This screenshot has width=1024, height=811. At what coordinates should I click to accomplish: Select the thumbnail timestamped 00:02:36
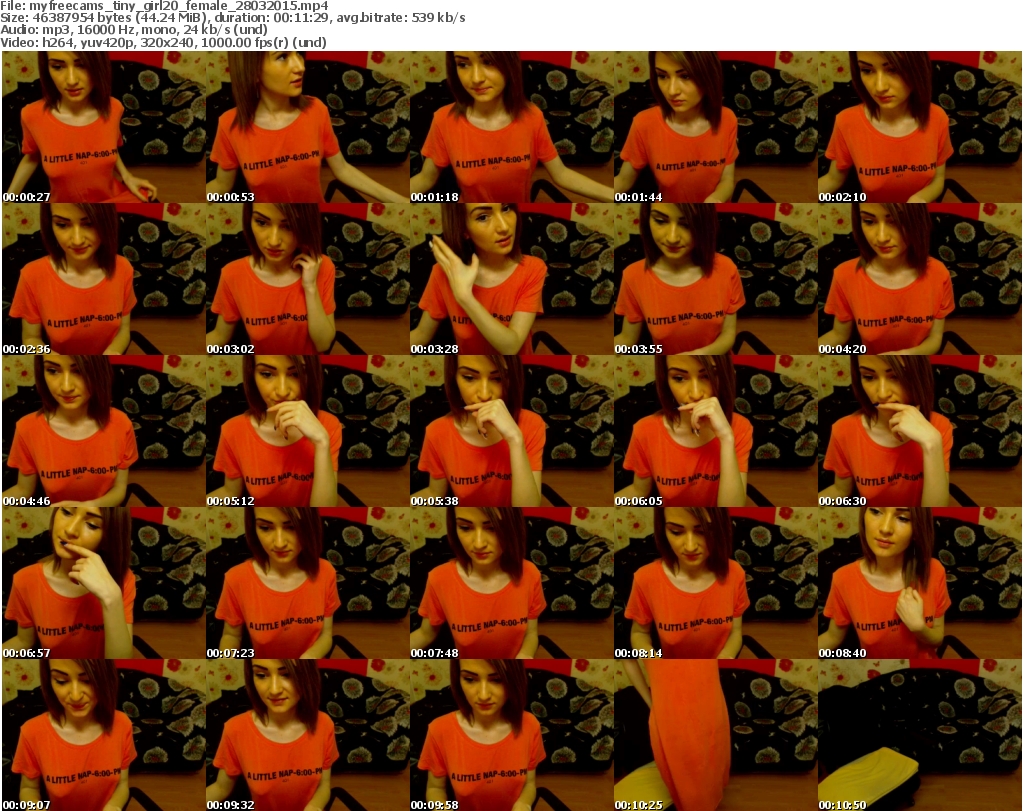[x=104, y=279]
